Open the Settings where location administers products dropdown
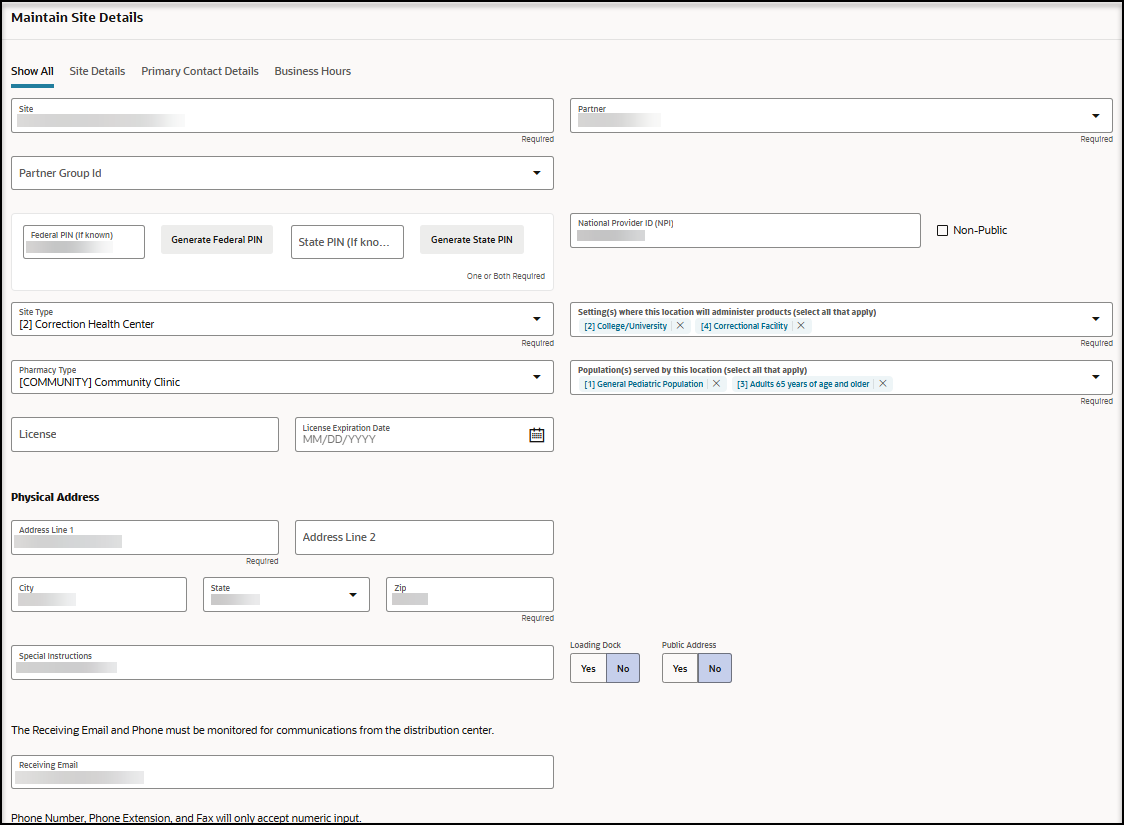 pyautogui.click(x=1095, y=319)
